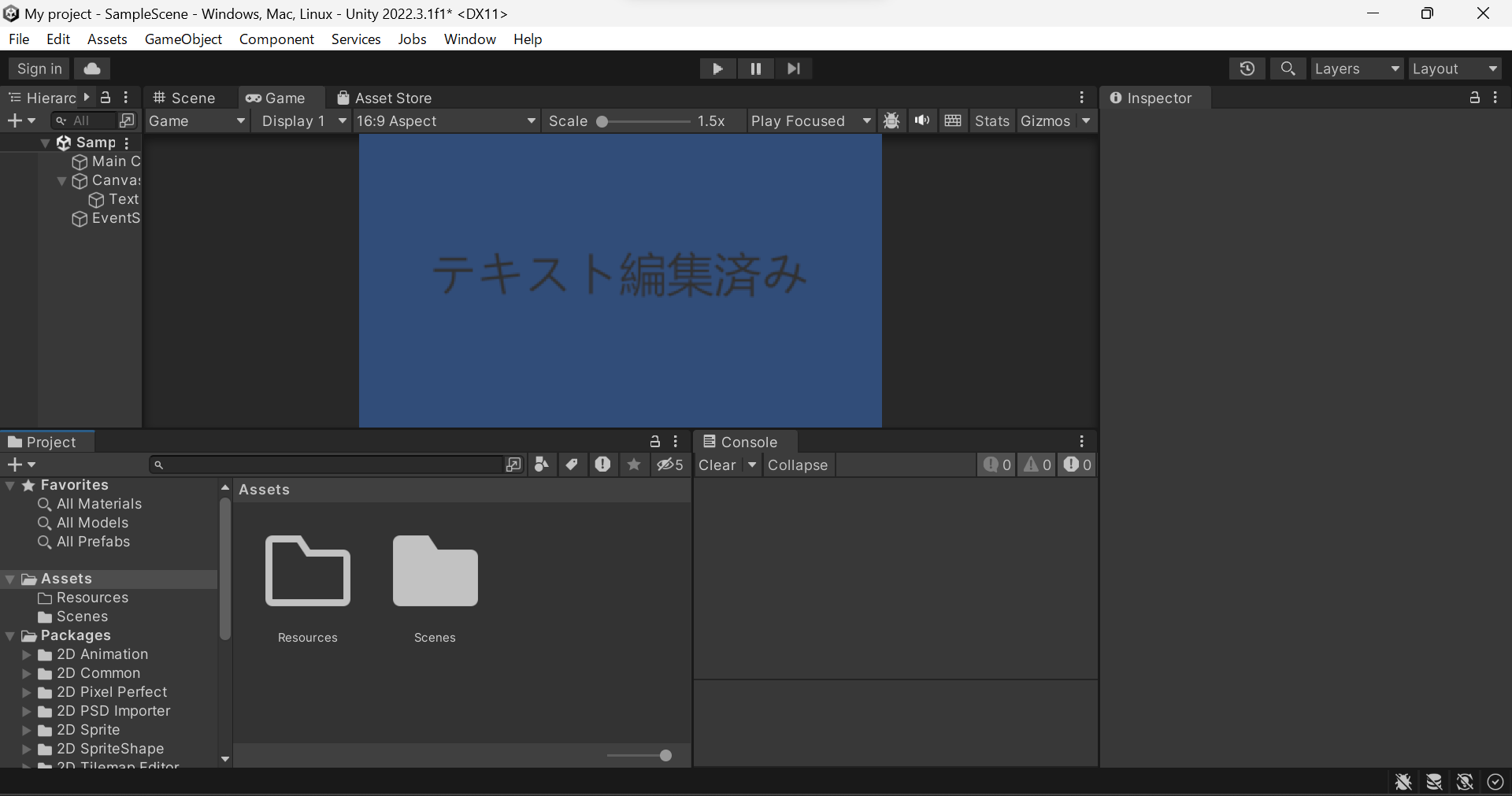Collapse the SampleScene hierarchy
This screenshot has height=796, width=1512.
[x=46, y=143]
